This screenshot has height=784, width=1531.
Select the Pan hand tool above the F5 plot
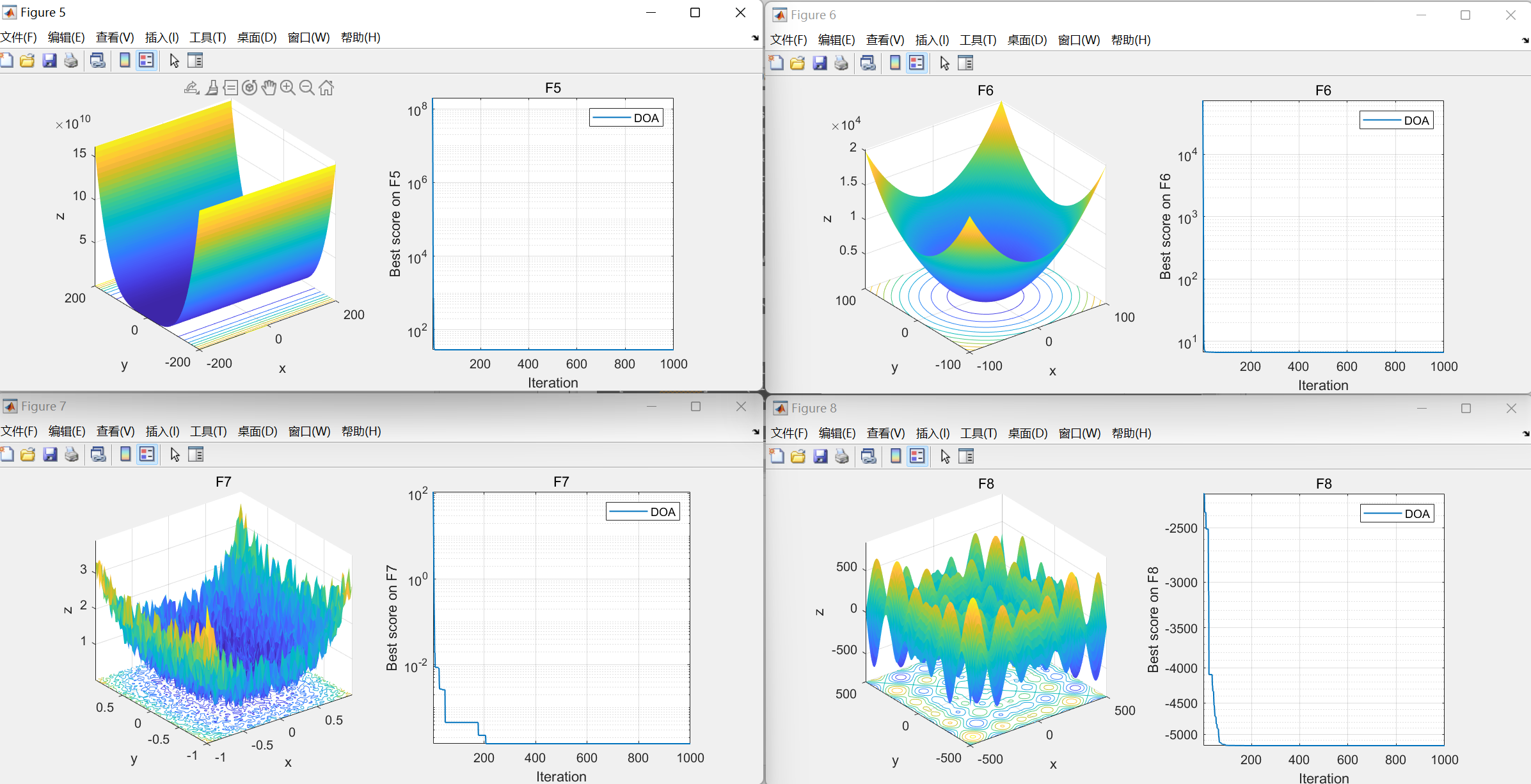269,88
